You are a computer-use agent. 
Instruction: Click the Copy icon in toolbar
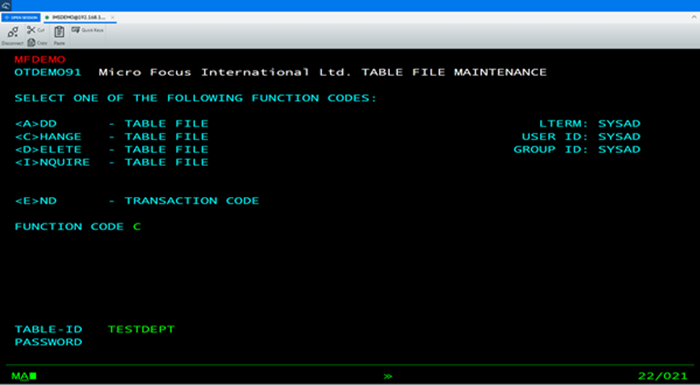31,43
